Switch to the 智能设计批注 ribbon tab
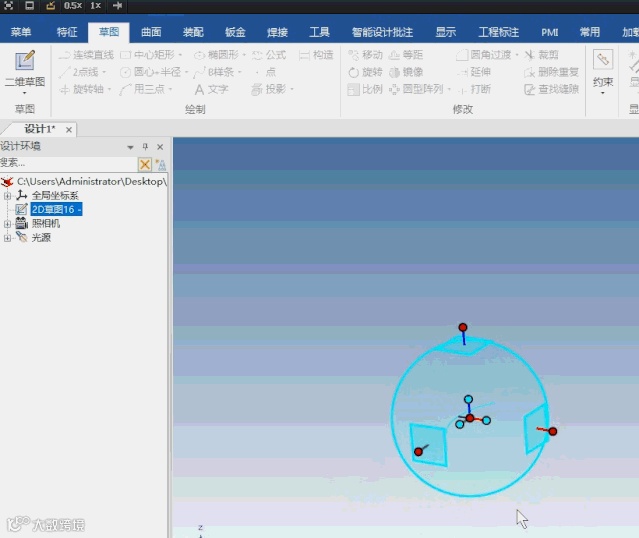This screenshot has width=639, height=538. tap(382, 32)
